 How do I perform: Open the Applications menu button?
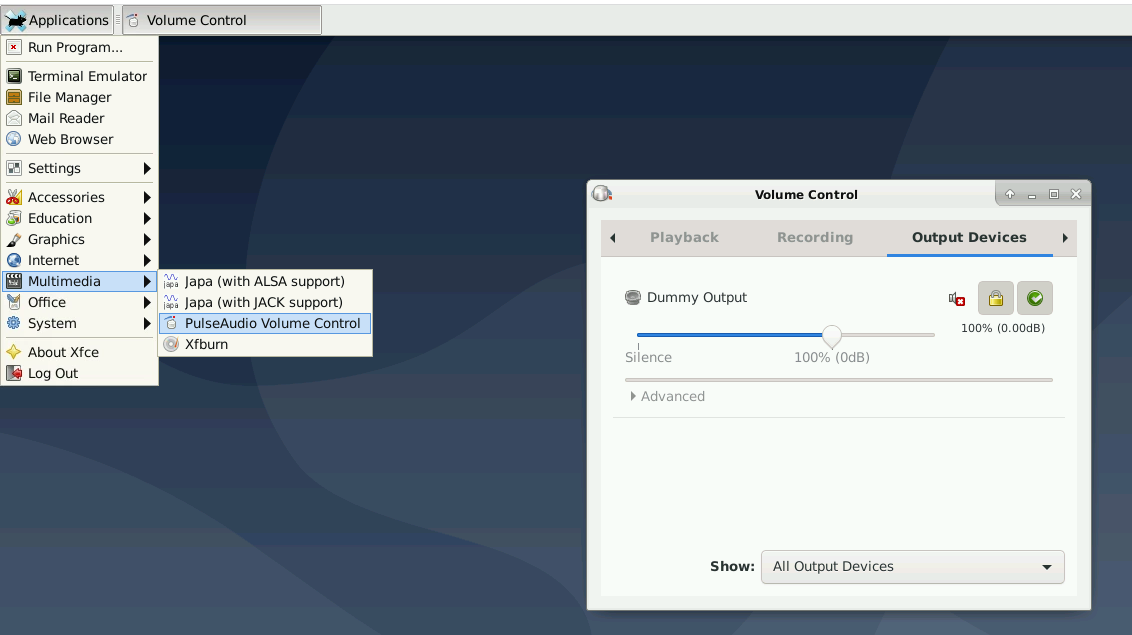pos(57,20)
